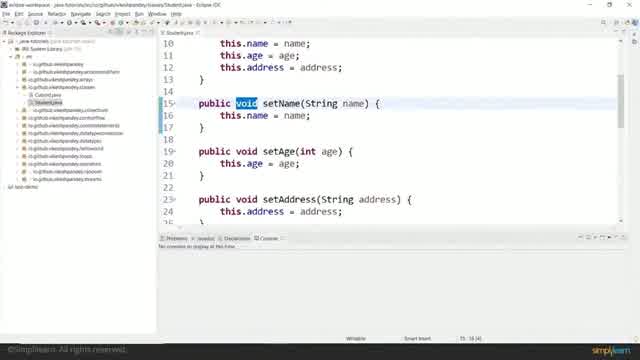Select the Package Explorer view tab

coord(26,33)
